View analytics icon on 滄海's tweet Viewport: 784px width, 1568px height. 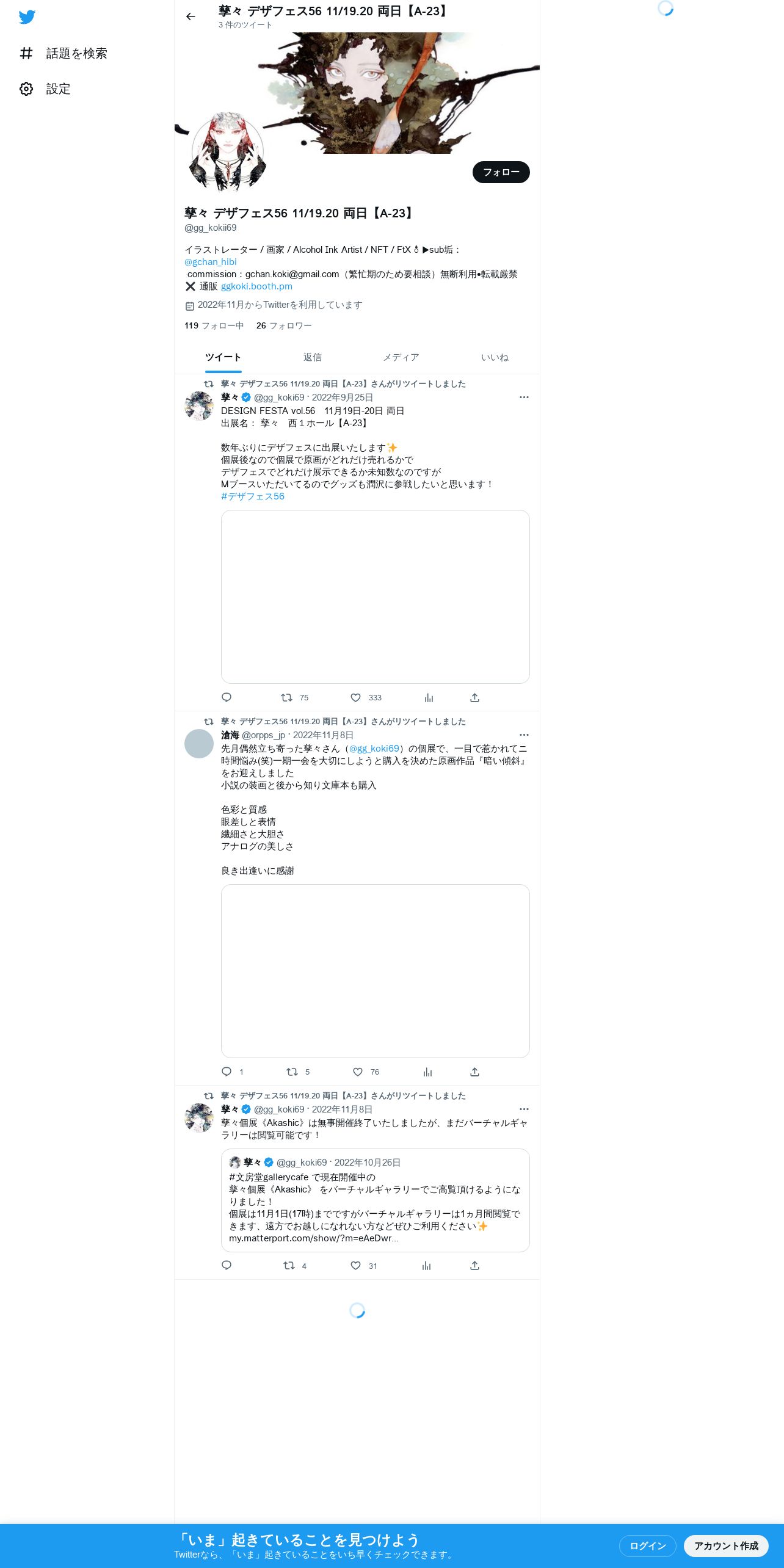(x=427, y=1072)
